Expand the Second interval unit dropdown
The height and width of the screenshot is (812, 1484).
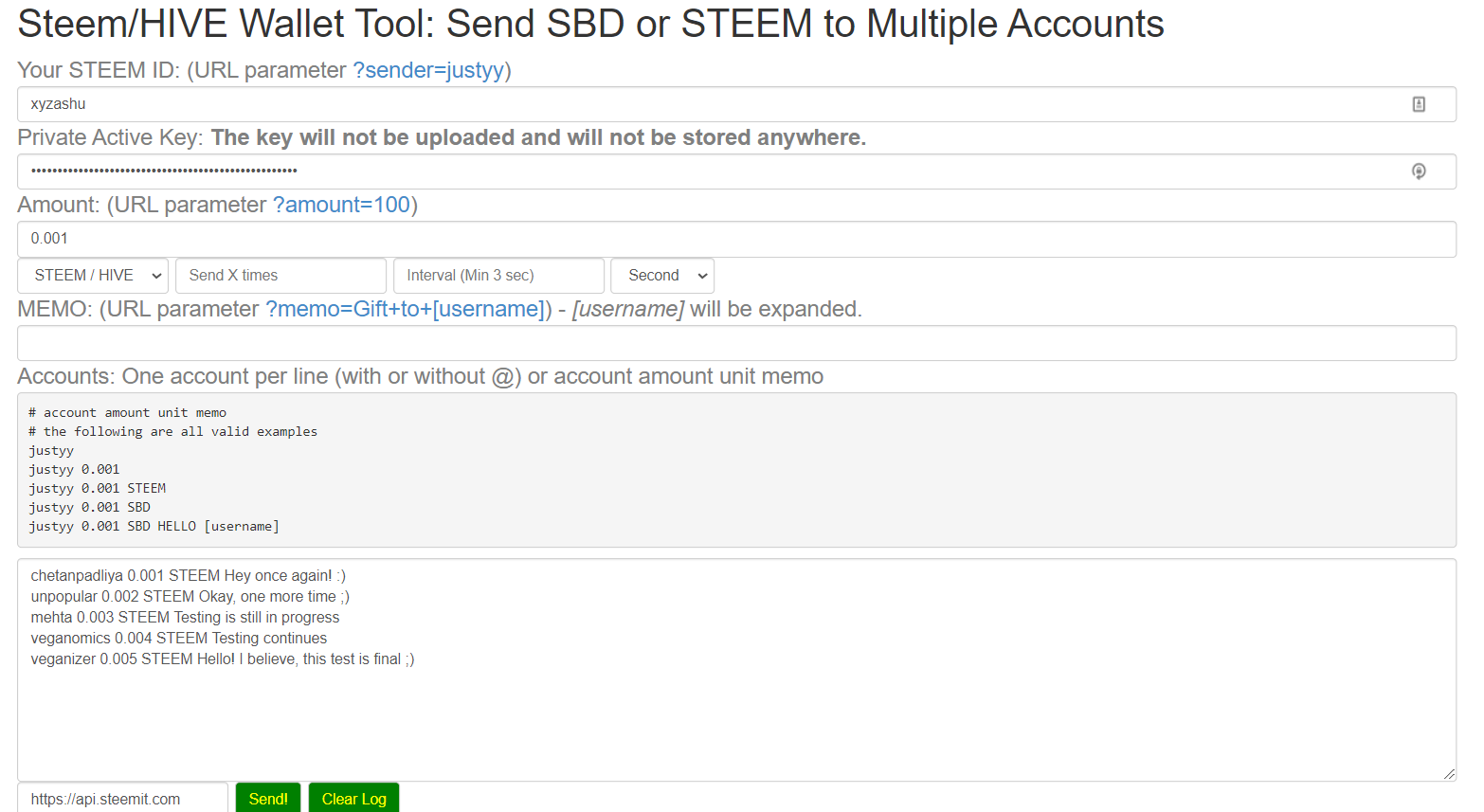(x=662, y=276)
